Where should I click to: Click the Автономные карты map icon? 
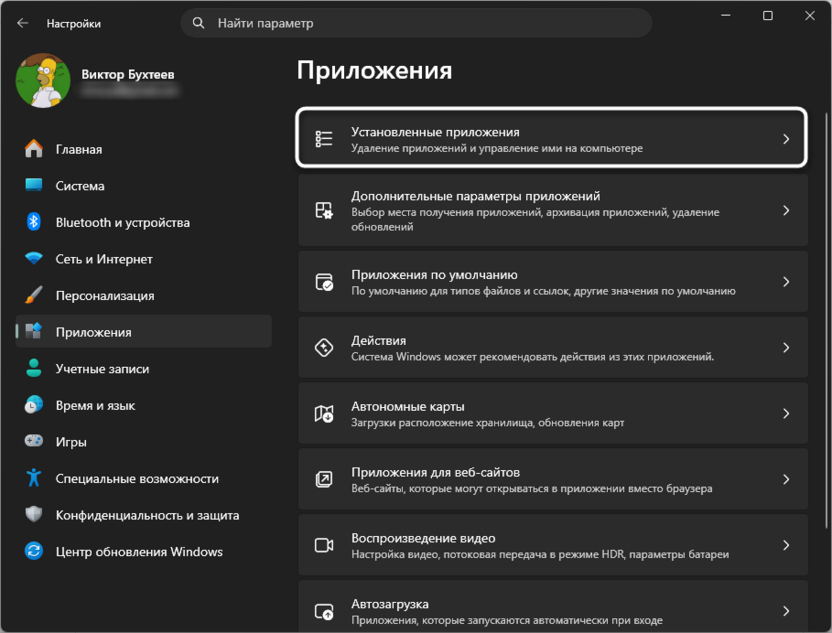324,413
